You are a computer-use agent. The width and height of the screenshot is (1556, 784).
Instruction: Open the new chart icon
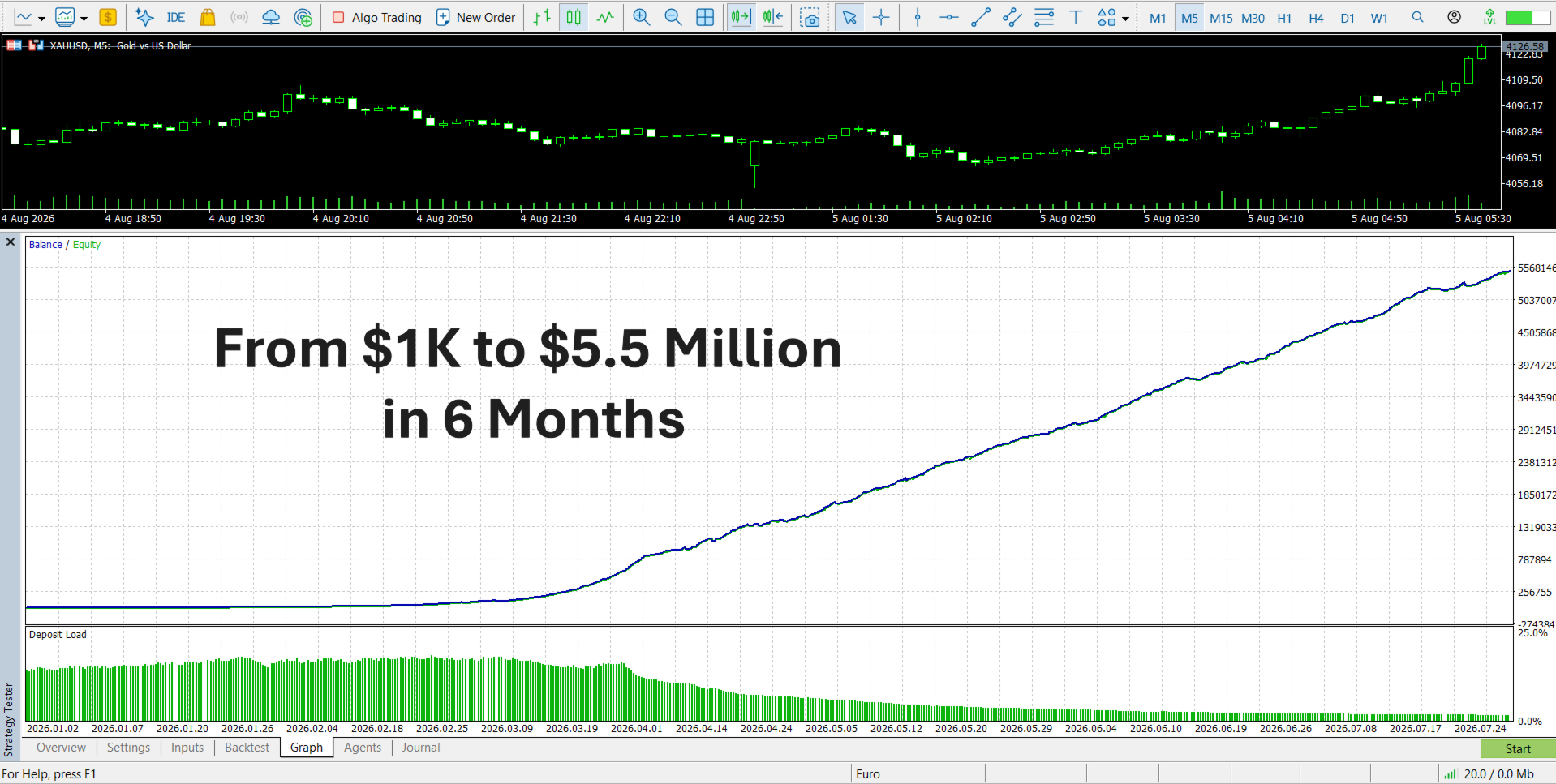[23, 17]
